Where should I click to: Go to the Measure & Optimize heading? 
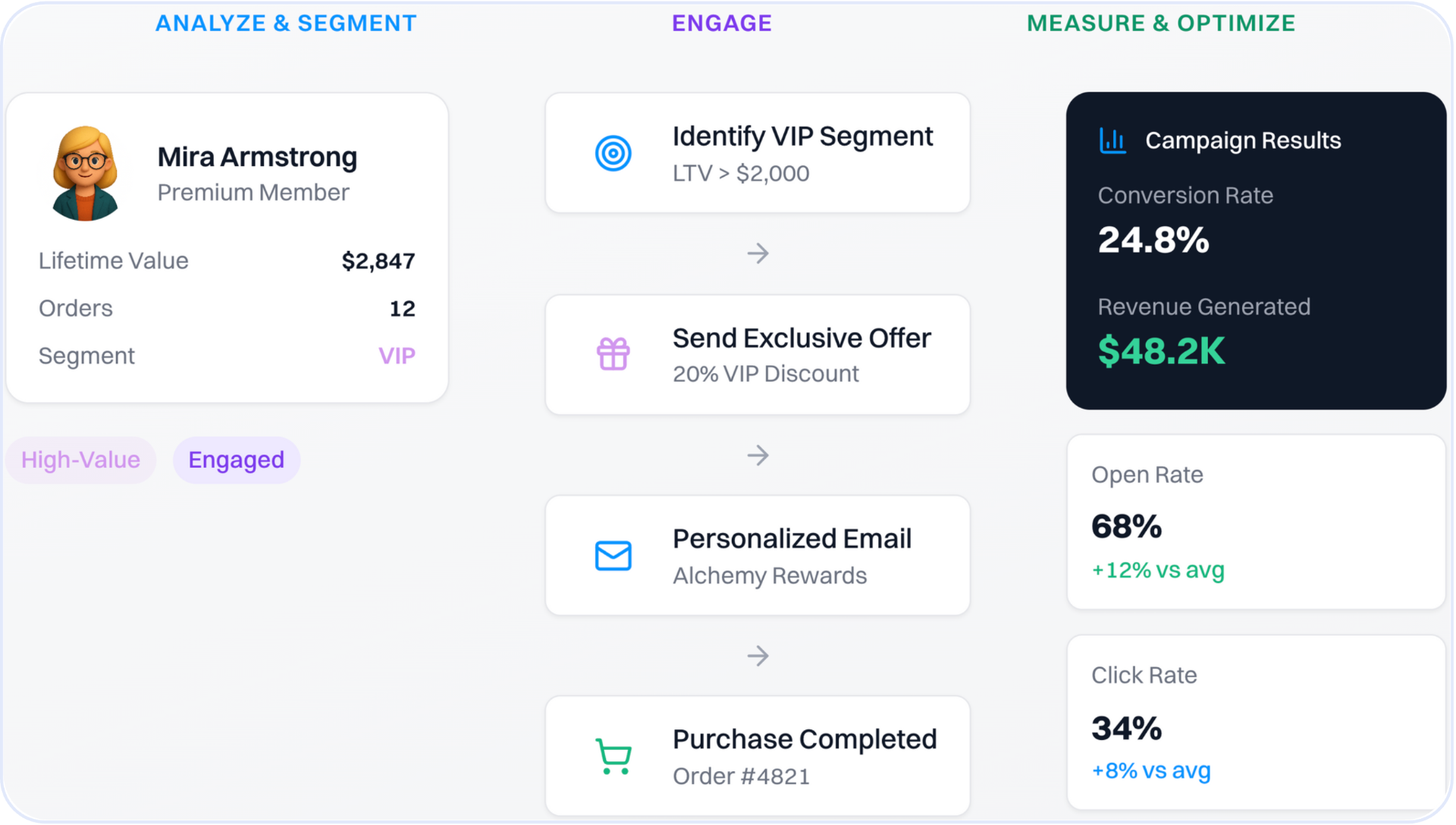click(1160, 24)
